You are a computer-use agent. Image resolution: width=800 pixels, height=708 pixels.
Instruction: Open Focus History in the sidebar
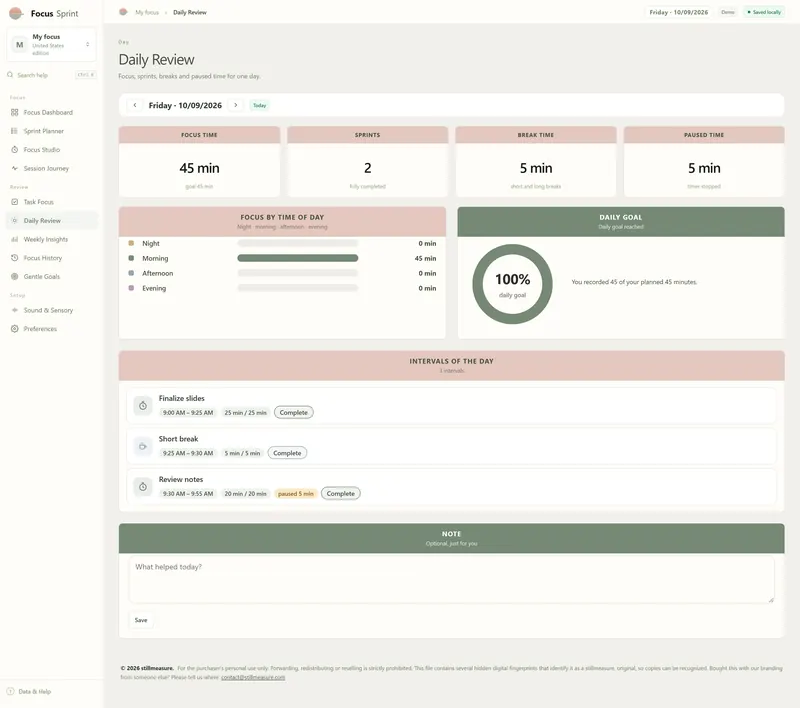[x=52, y=258]
